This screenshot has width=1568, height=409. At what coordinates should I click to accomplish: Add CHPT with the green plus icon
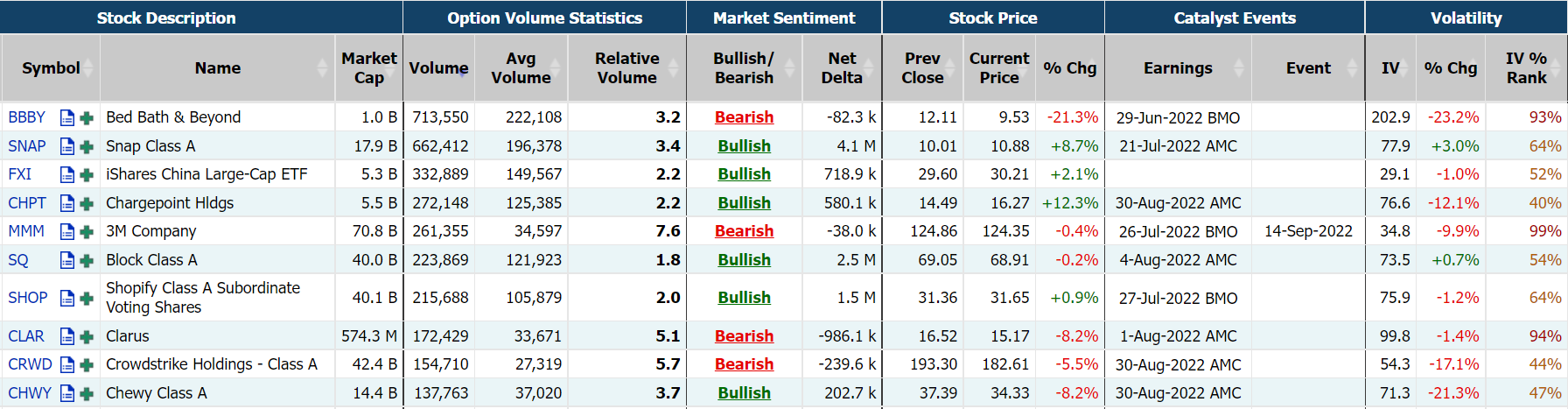[87, 203]
